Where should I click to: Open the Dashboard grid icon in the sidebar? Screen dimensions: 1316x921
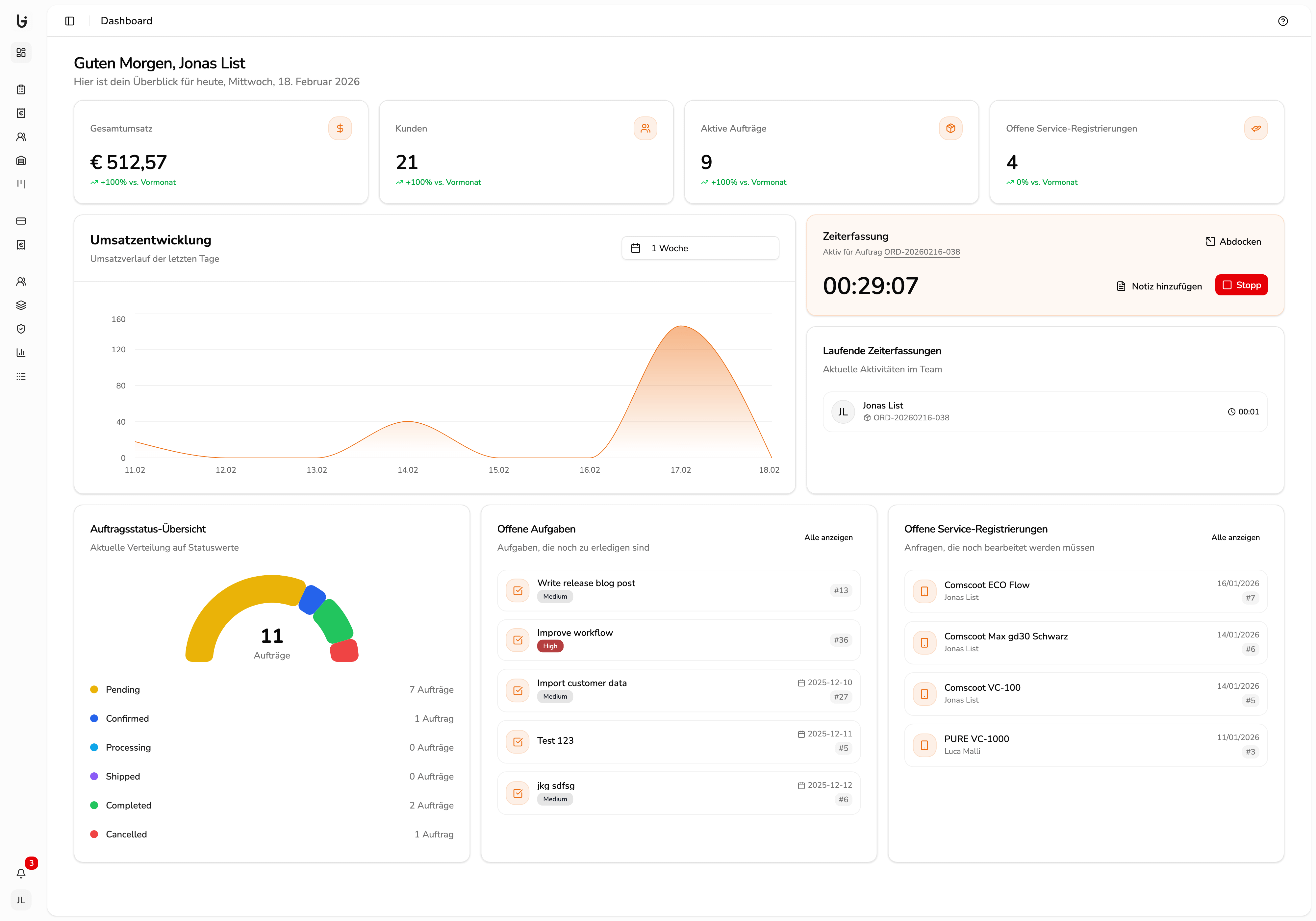pos(21,53)
